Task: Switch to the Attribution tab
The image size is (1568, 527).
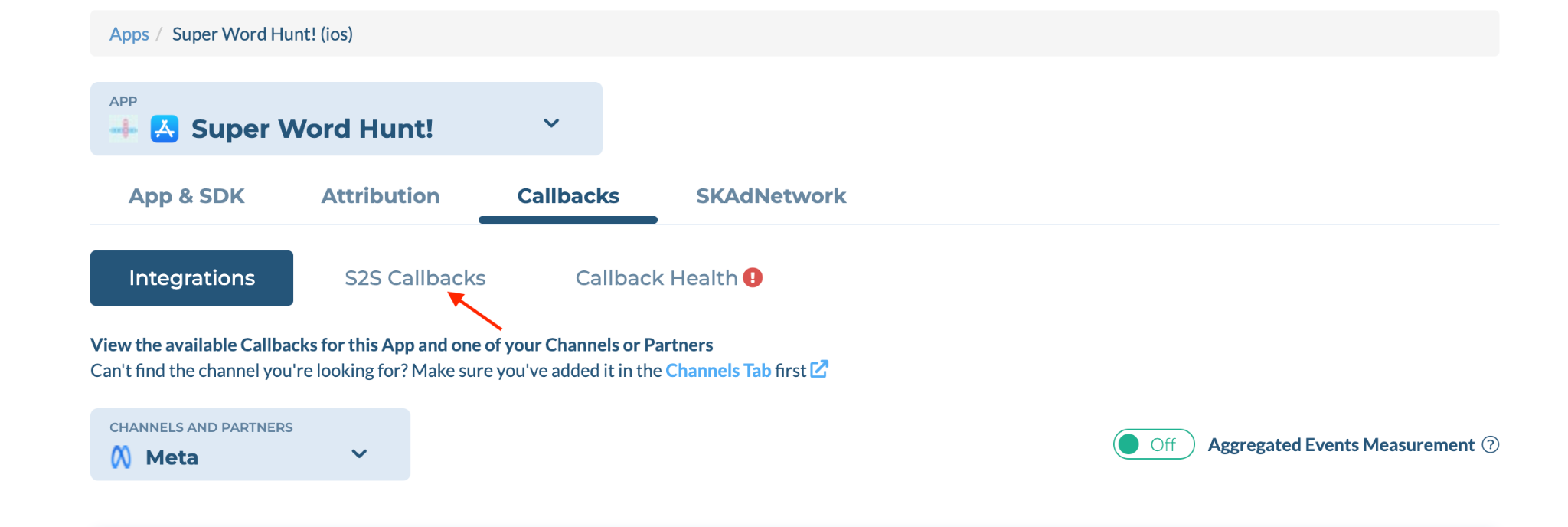Action: [380, 196]
